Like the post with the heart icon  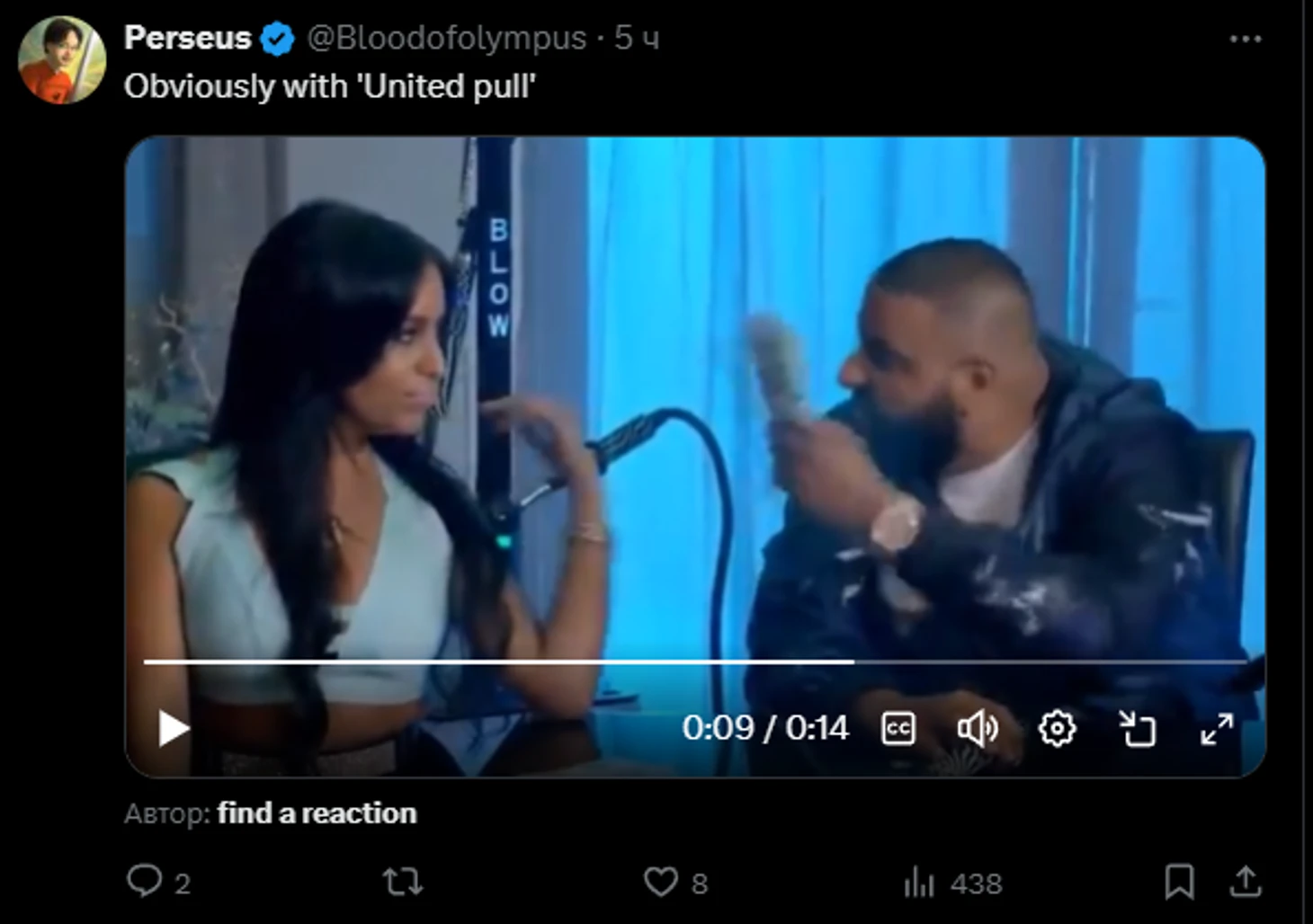(x=661, y=882)
